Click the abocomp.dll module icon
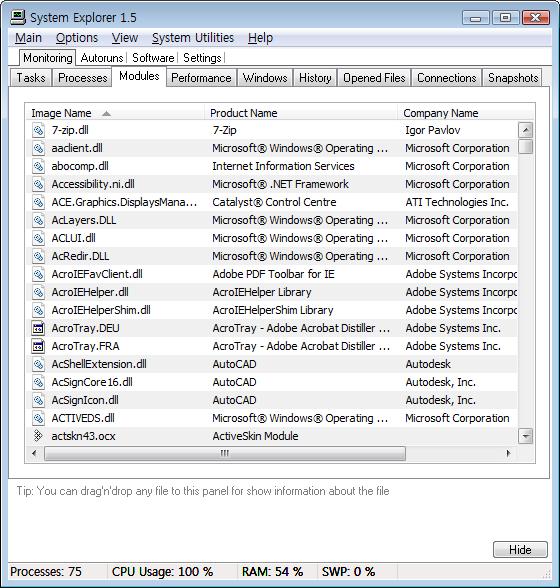 (38, 166)
